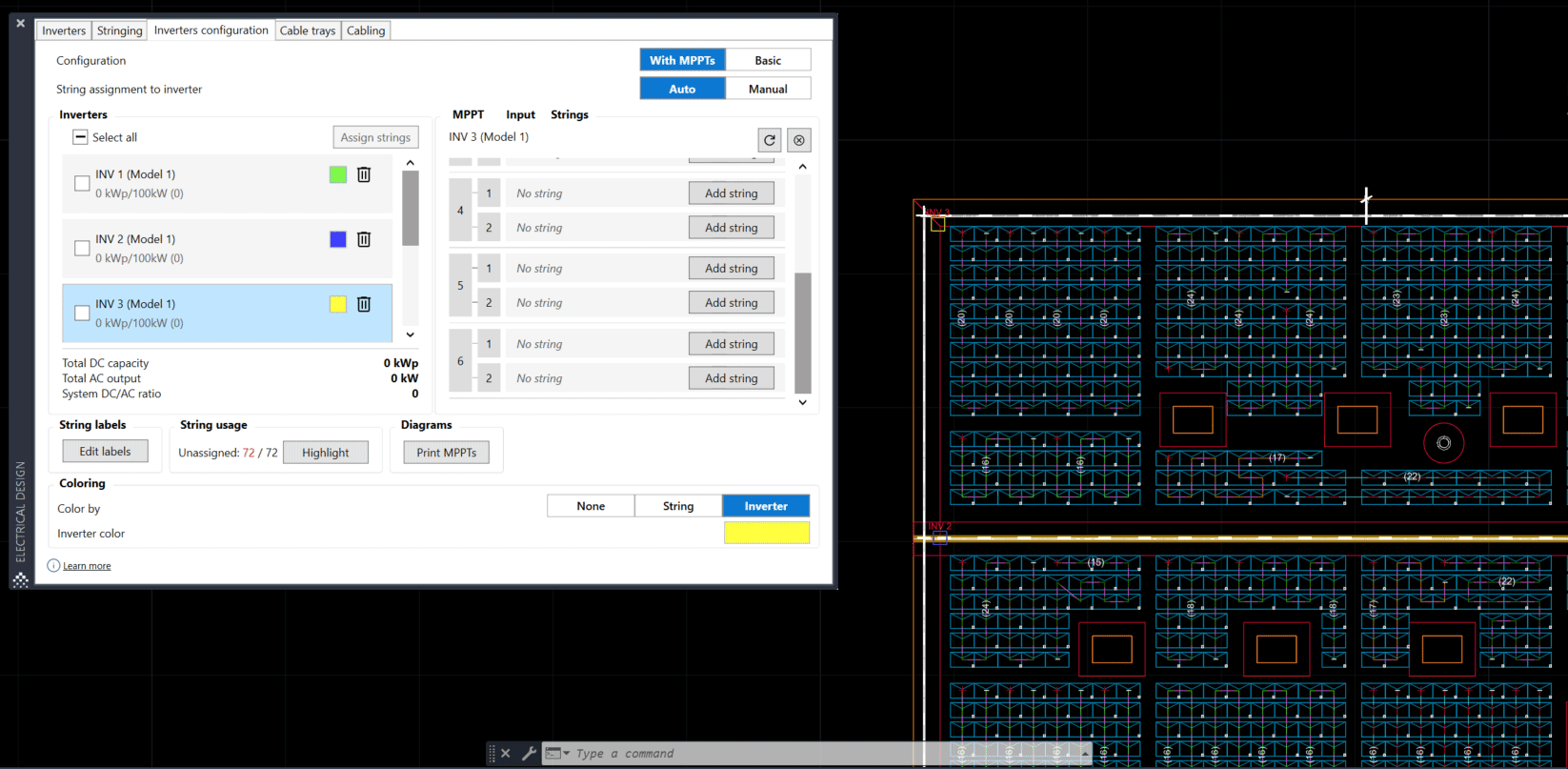Check the INV 3 (Model 1) checkbox
This screenshot has width=1568, height=769.
click(x=82, y=313)
